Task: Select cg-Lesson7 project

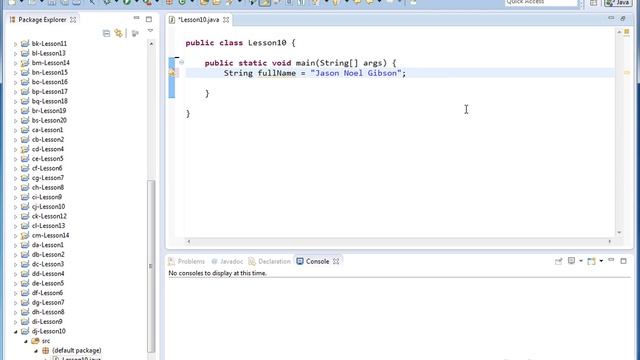Action: pos(48,178)
